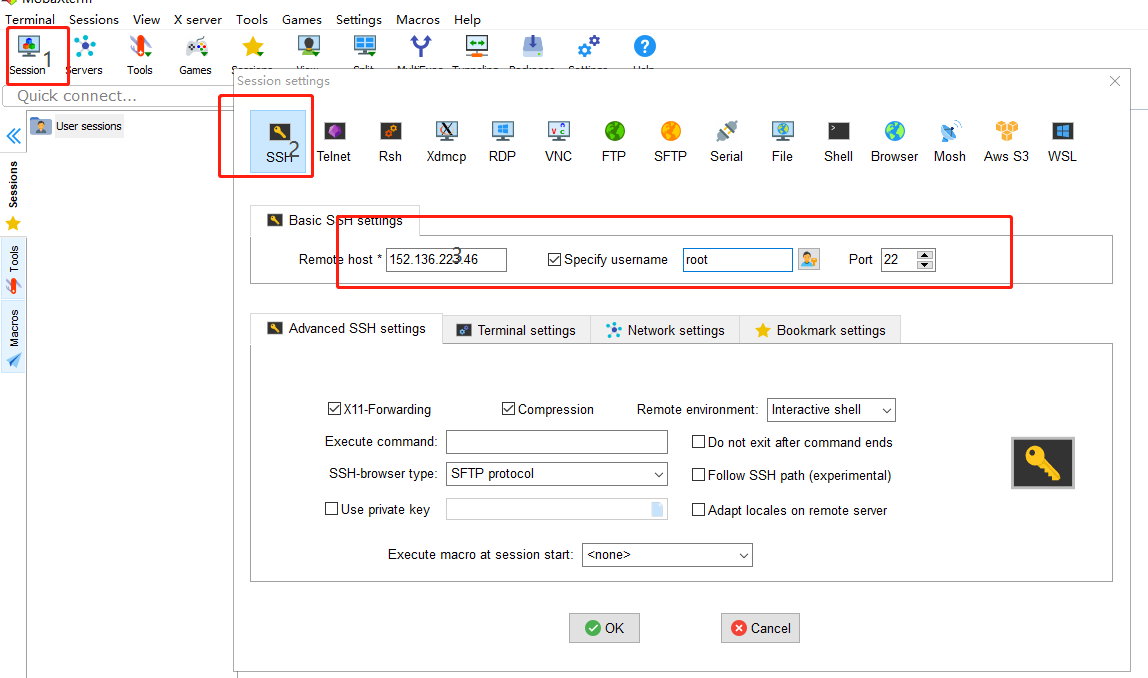Choose the Shell session type

coord(838,142)
